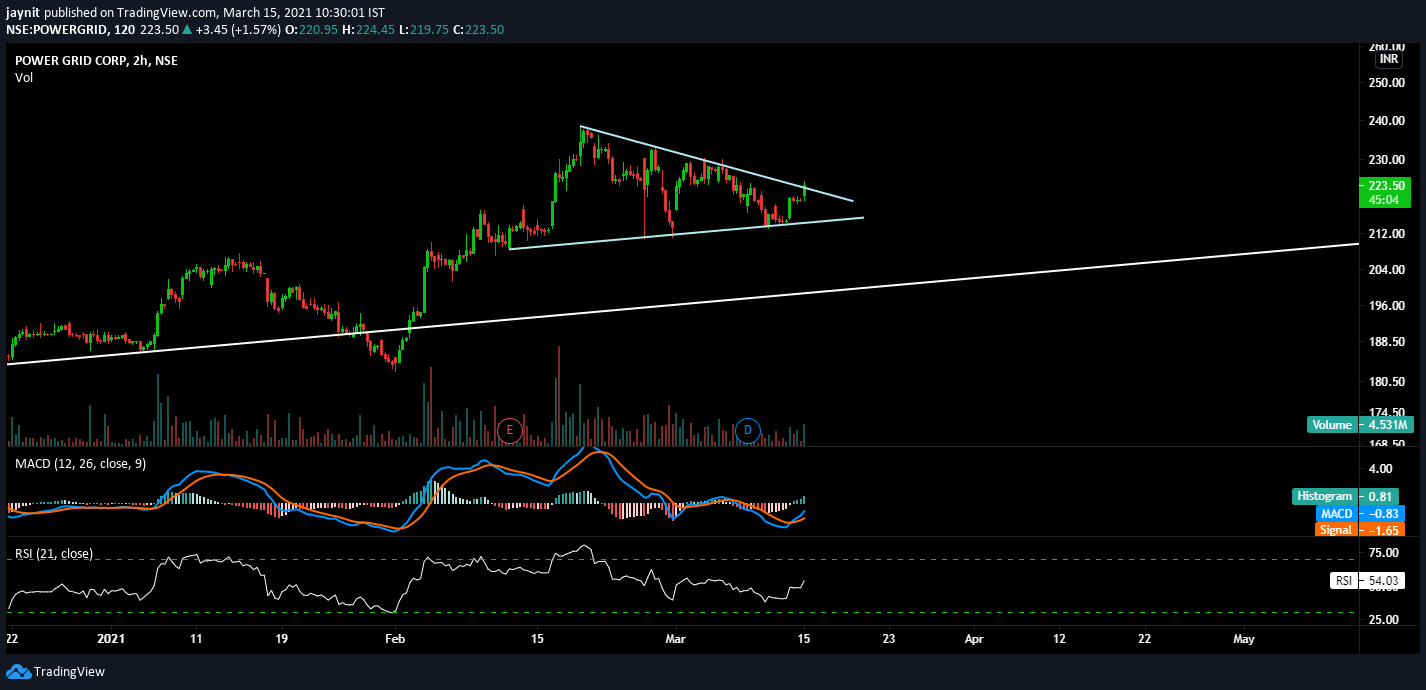This screenshot has height=690, width=1426.
Task: Click the 'Vol' indicator legend
Action: (23, 78)
